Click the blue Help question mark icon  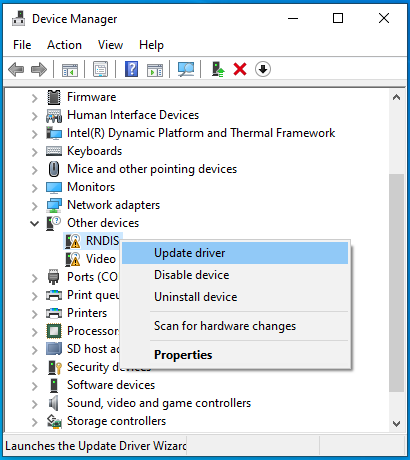(x=131, y=69)
